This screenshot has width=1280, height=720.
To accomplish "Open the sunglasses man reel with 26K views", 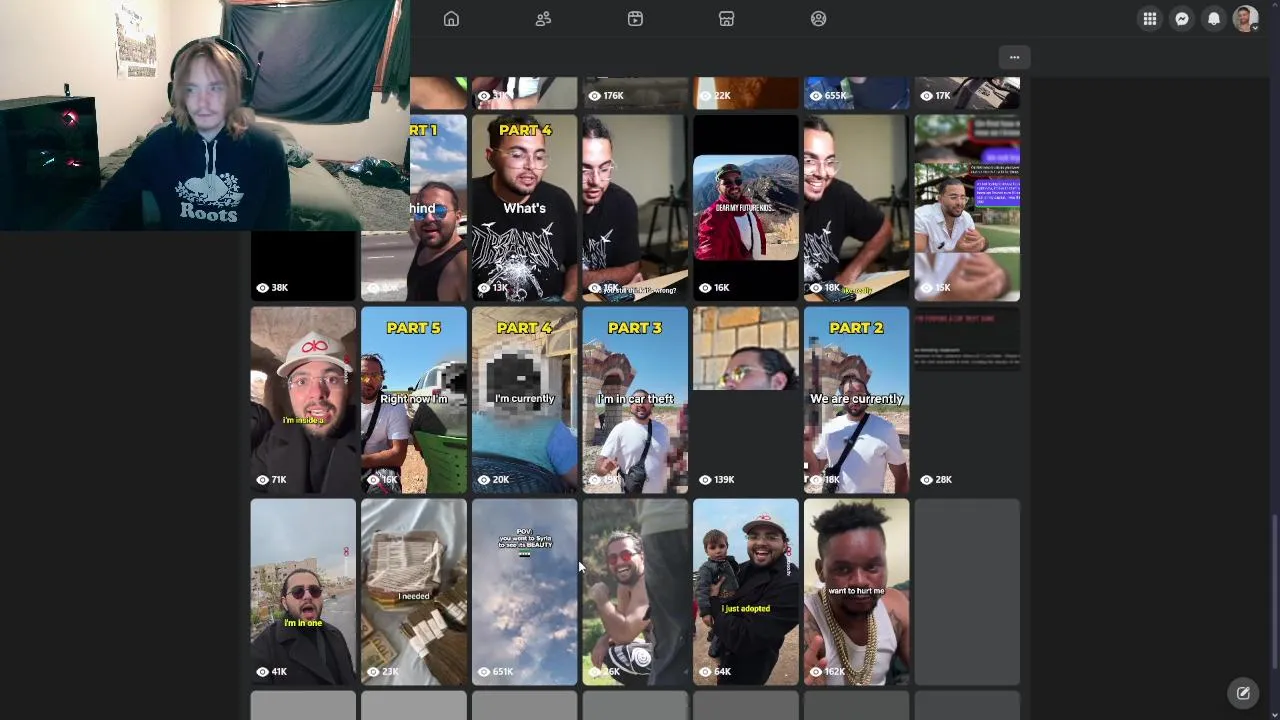I will [x=635, y=592].
